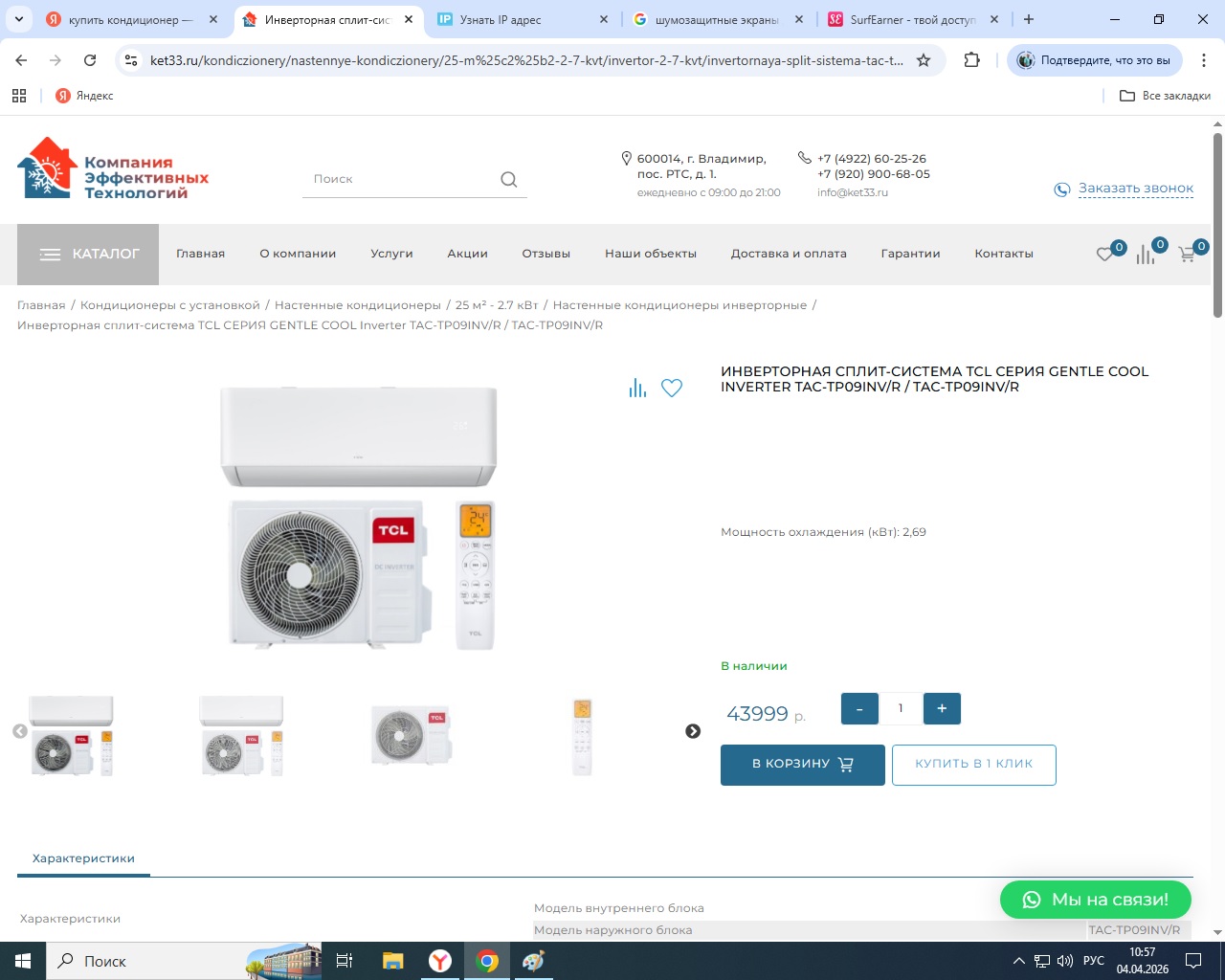Screen dimensions: 1225x980
Task: Decrease quantity with minus button
Action: tap(859, 708)
